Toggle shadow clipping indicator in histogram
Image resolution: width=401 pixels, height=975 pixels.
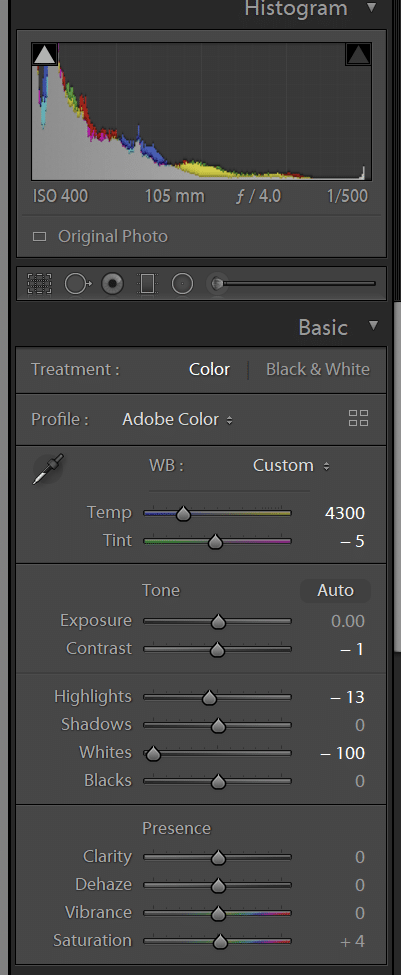[44, 55]
